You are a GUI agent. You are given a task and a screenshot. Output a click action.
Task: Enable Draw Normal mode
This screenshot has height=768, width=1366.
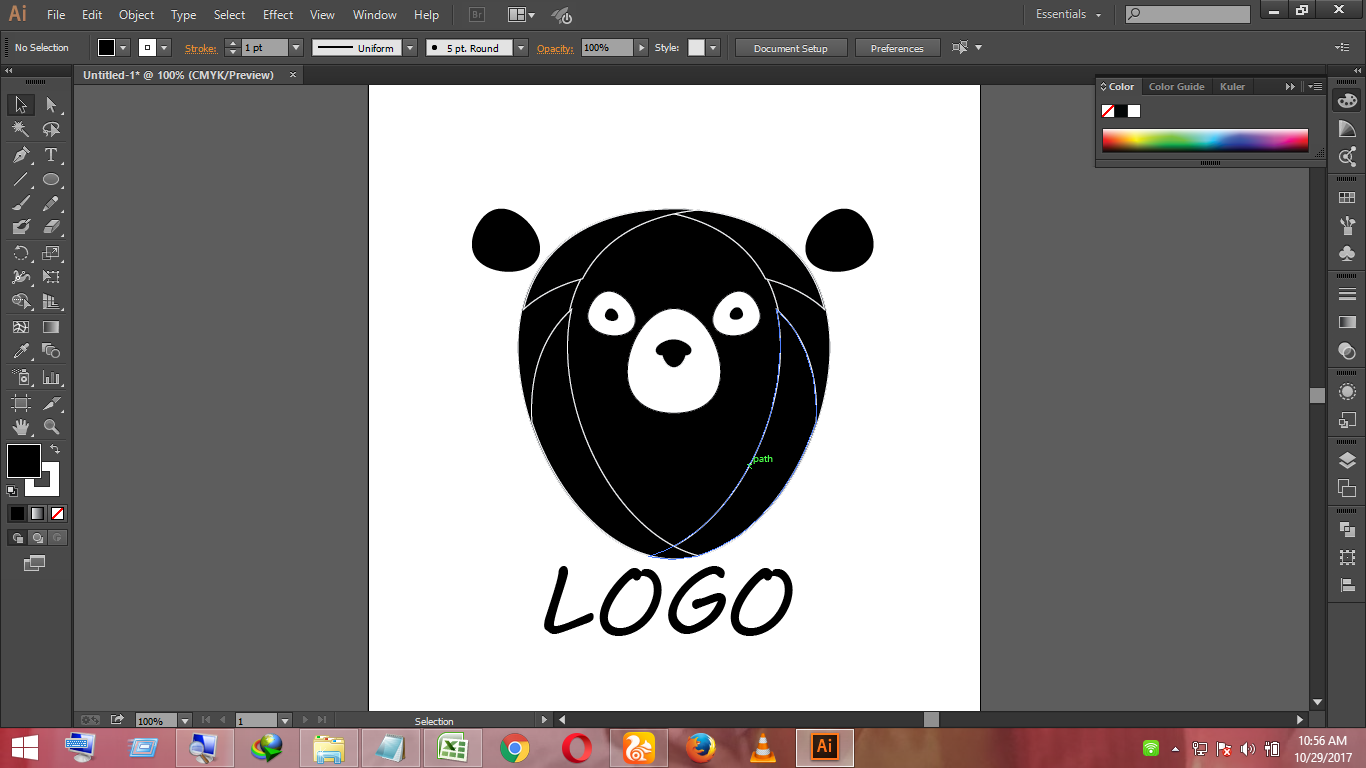click(17, 538)
